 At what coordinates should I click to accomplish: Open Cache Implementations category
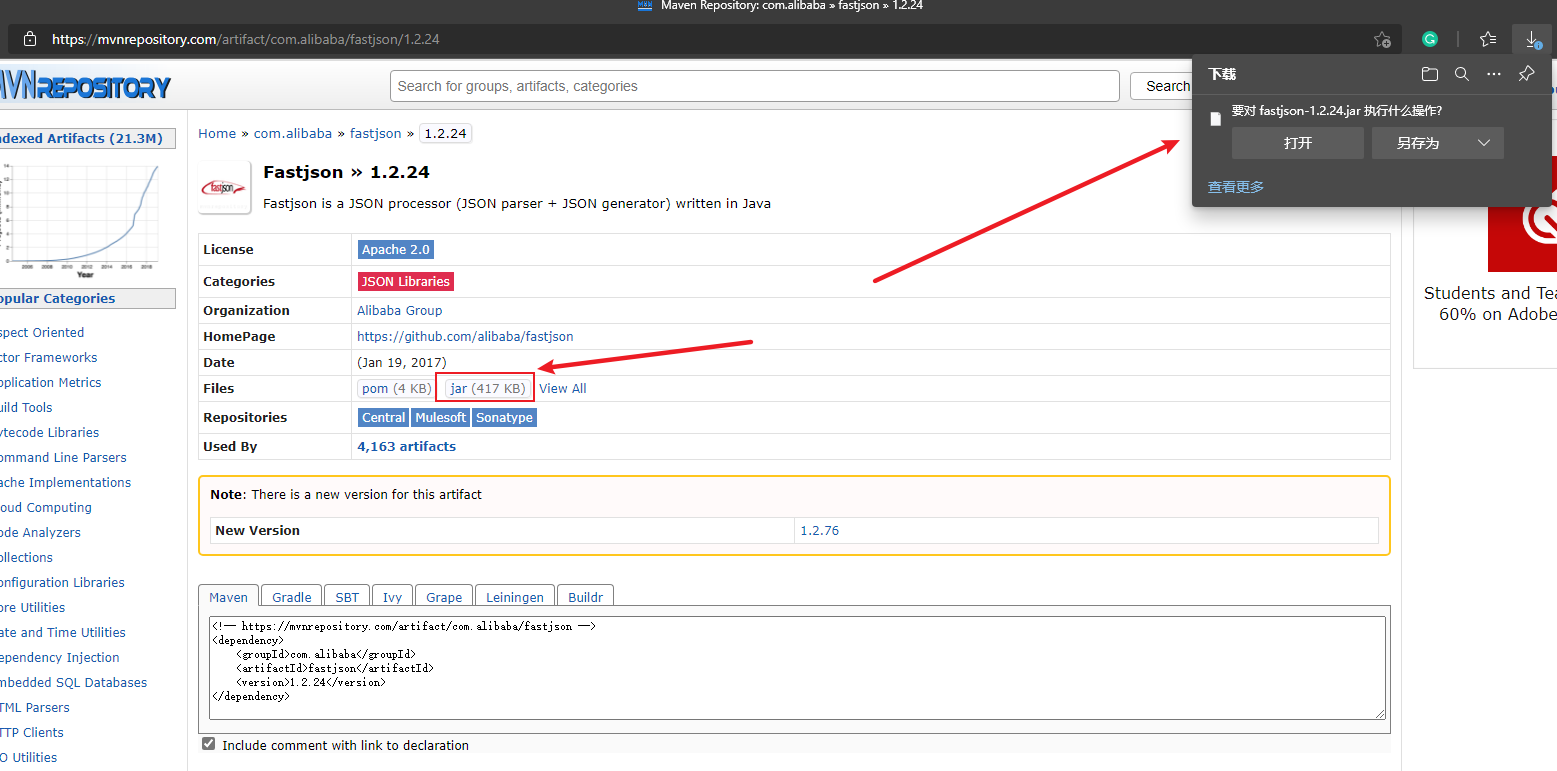[x=65, y=483]
